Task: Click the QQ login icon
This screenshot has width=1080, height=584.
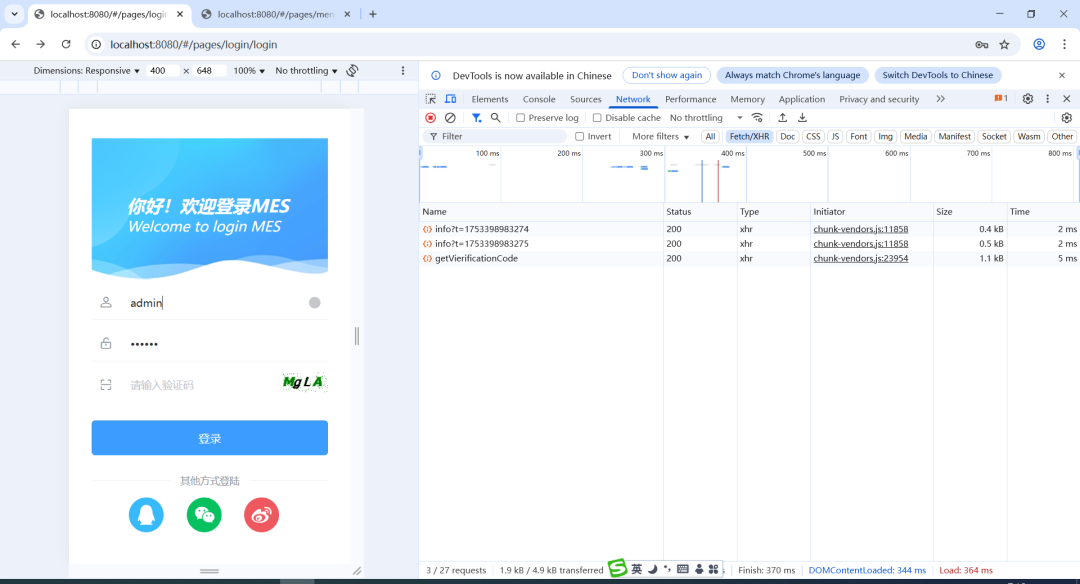Action: coord(146,515)
